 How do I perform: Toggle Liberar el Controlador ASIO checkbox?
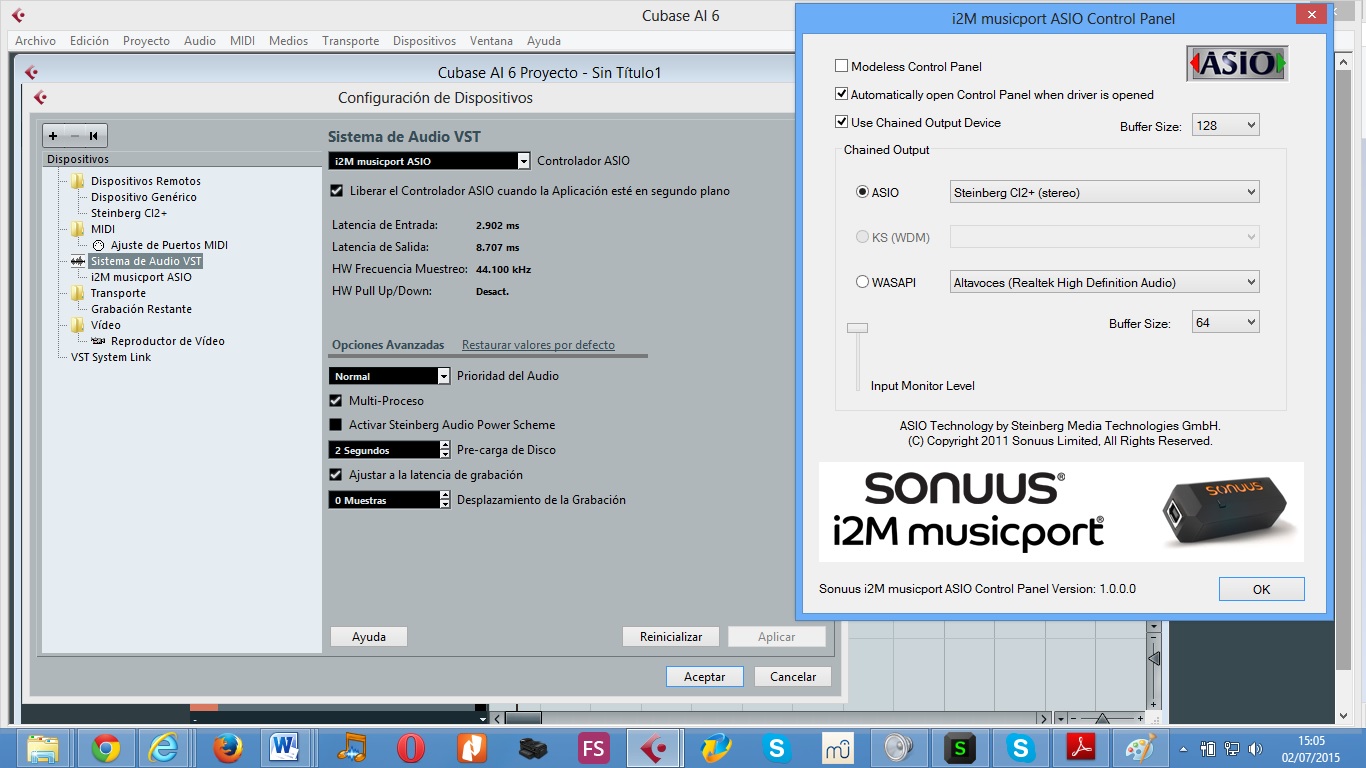[x=336, y=190]
